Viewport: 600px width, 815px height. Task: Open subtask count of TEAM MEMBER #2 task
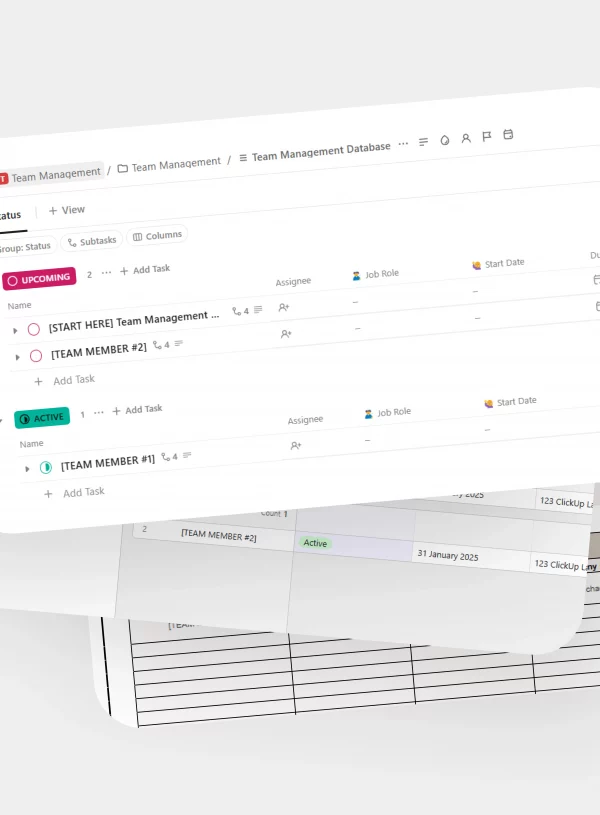[161, 345]
